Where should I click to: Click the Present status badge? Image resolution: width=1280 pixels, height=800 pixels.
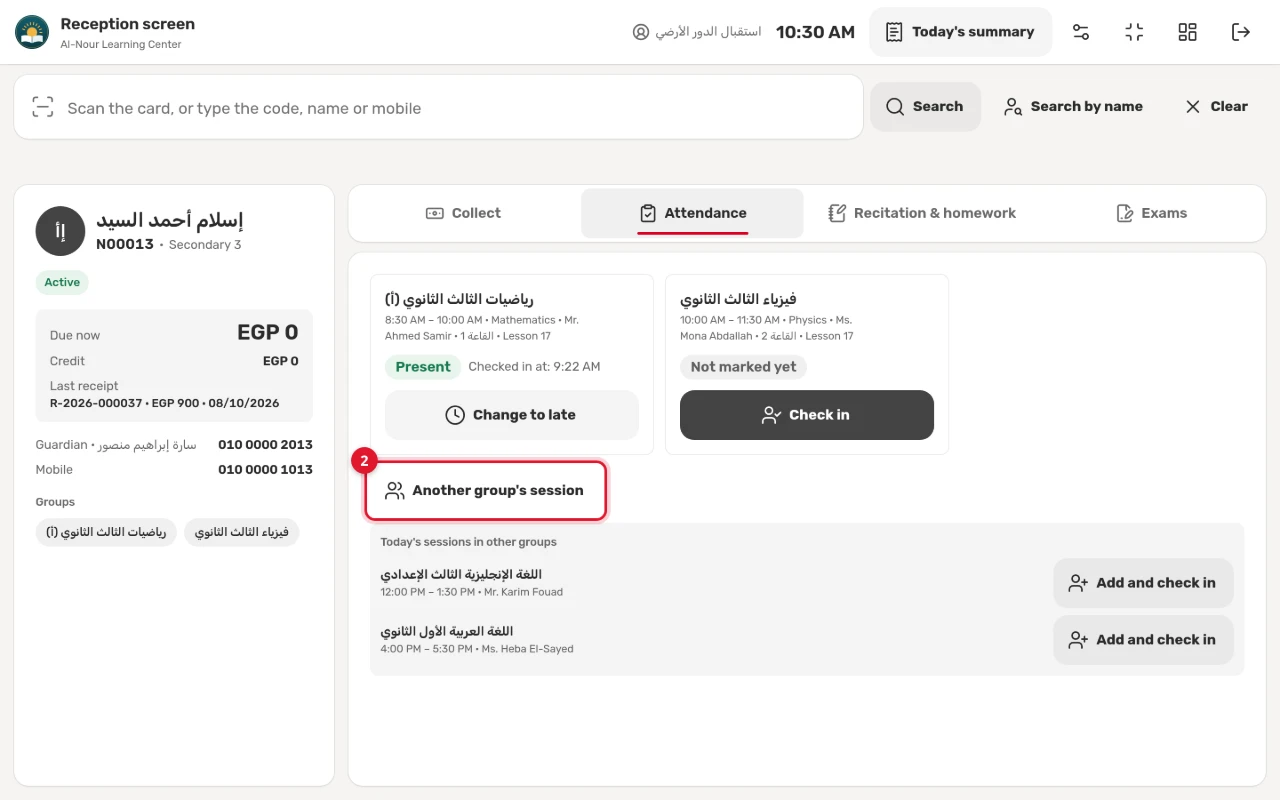coord(423,367)
